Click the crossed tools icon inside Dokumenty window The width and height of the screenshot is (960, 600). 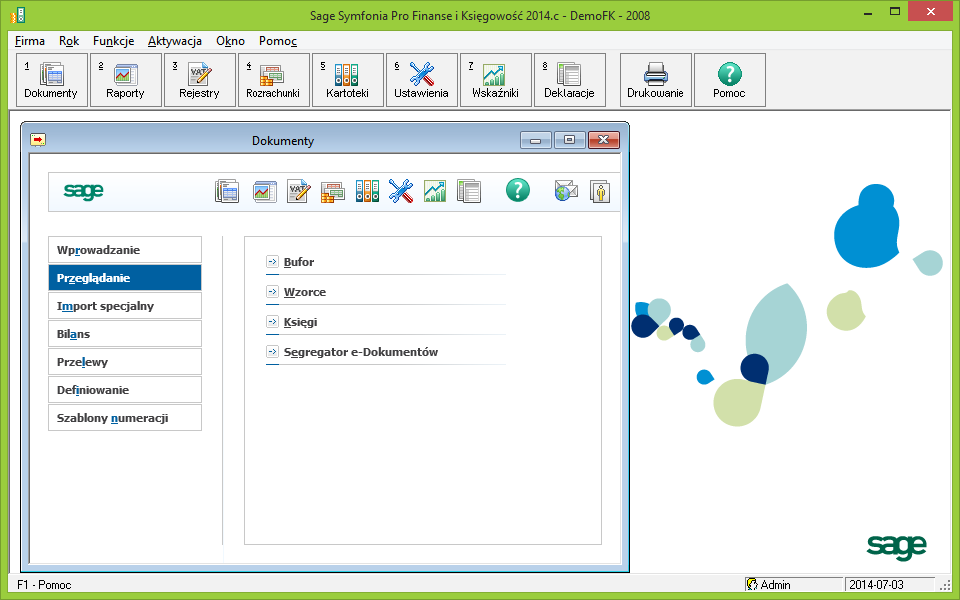pyautogui.click(x=401, y=191)
